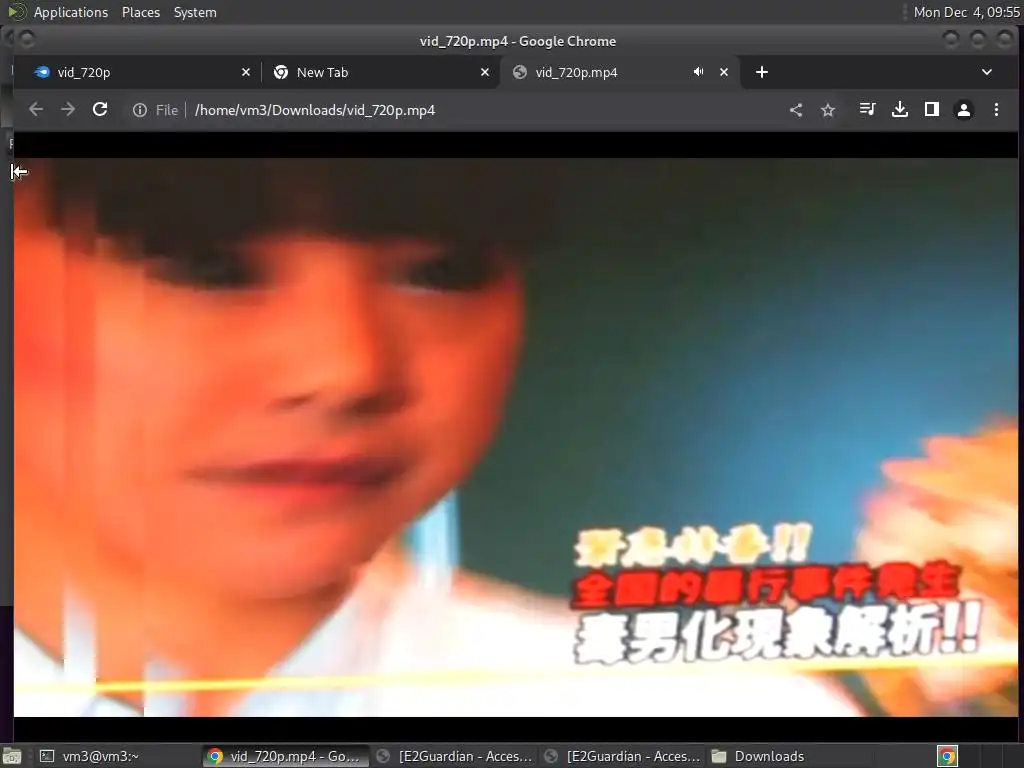
Task: Share this page from the address bar
Action: tap(795, 110)
